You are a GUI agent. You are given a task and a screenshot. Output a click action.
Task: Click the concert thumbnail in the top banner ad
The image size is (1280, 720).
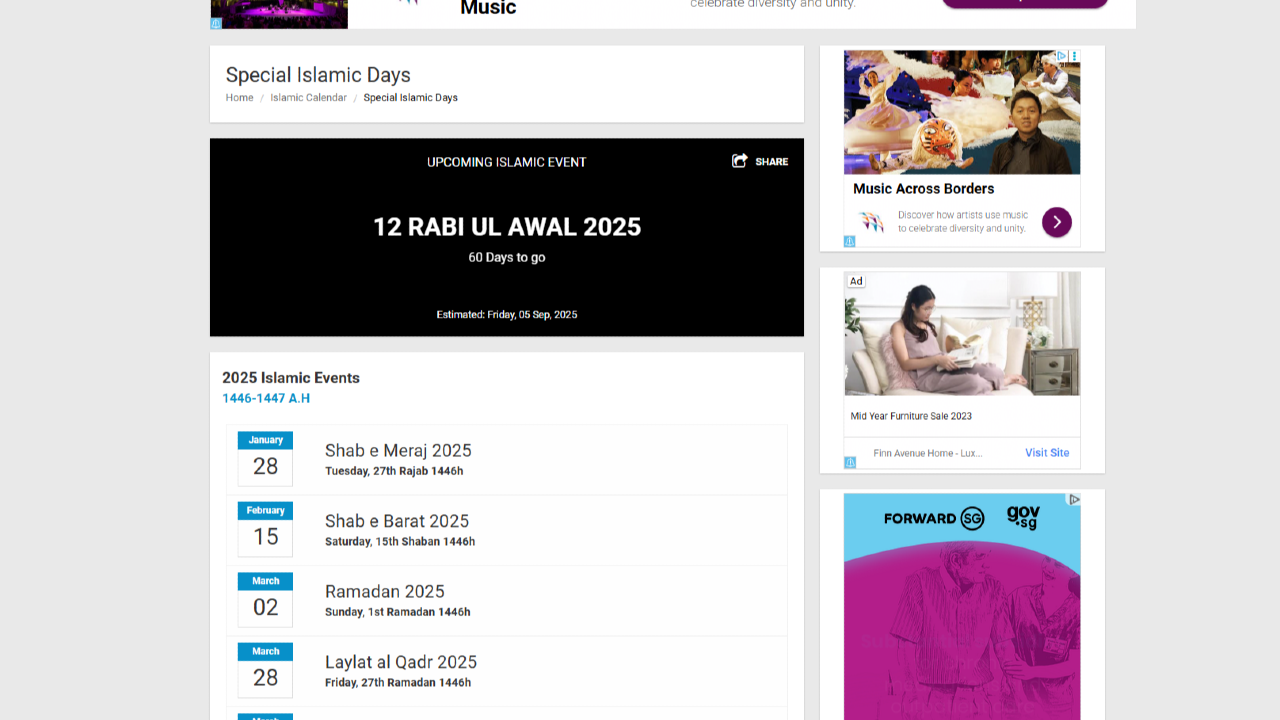tap(279, 14)
